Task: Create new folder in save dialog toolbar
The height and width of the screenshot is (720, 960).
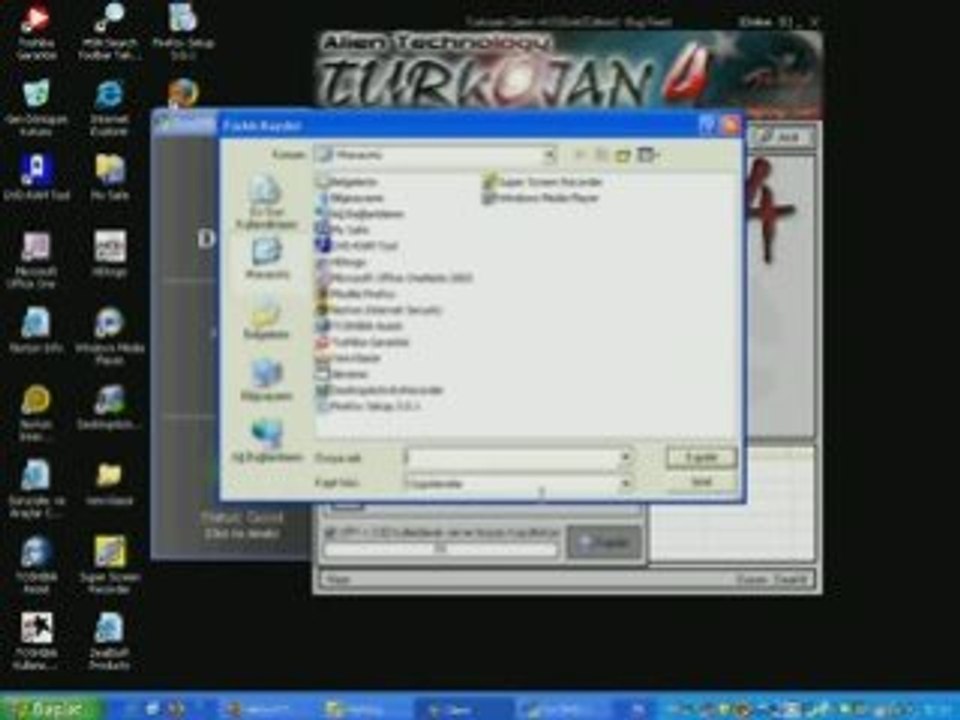Action: click(622, 156)
